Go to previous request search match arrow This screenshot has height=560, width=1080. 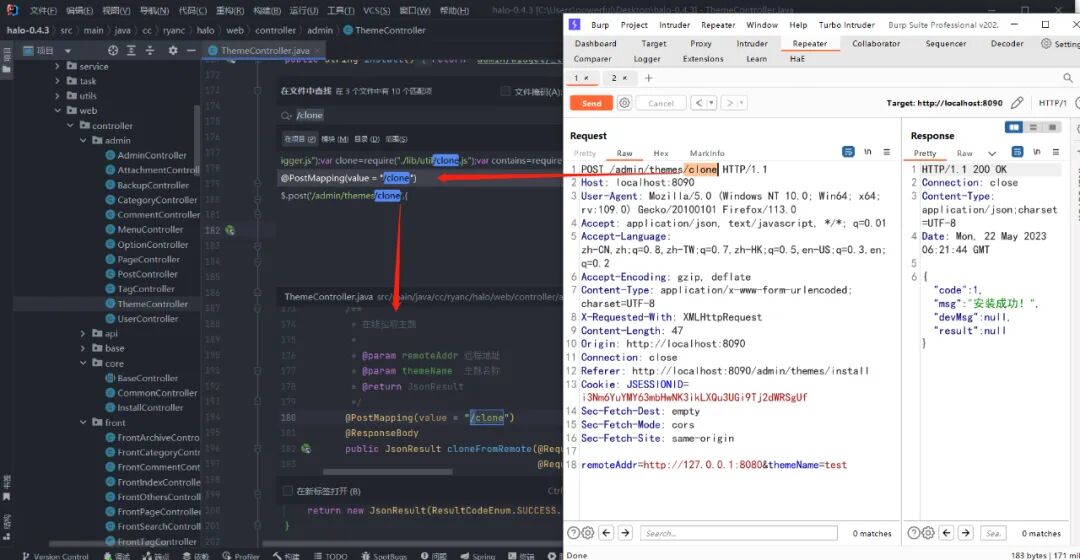click(x=606, y=532)
